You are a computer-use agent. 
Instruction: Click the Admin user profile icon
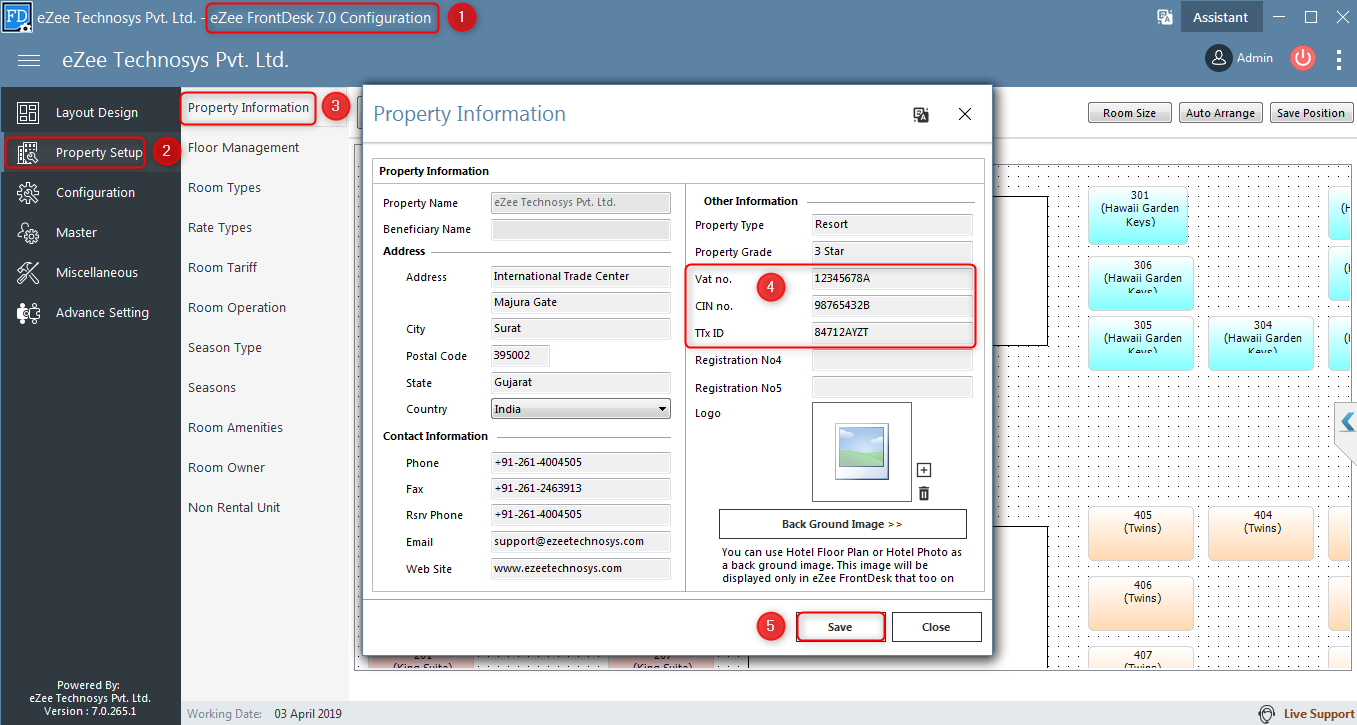coord(1218,58)
